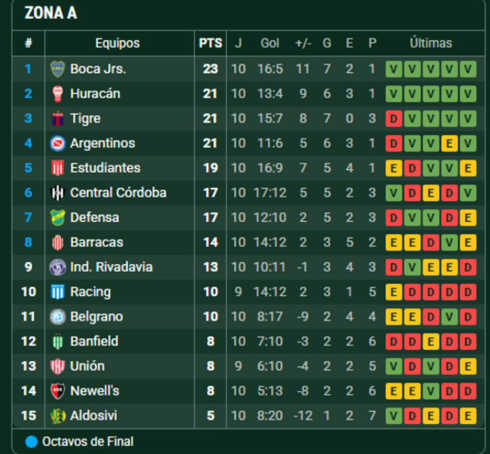Image resolution: width=490 pixels, height=454 pixels.
Task: Click the ZONA A title
Action: 51,13
